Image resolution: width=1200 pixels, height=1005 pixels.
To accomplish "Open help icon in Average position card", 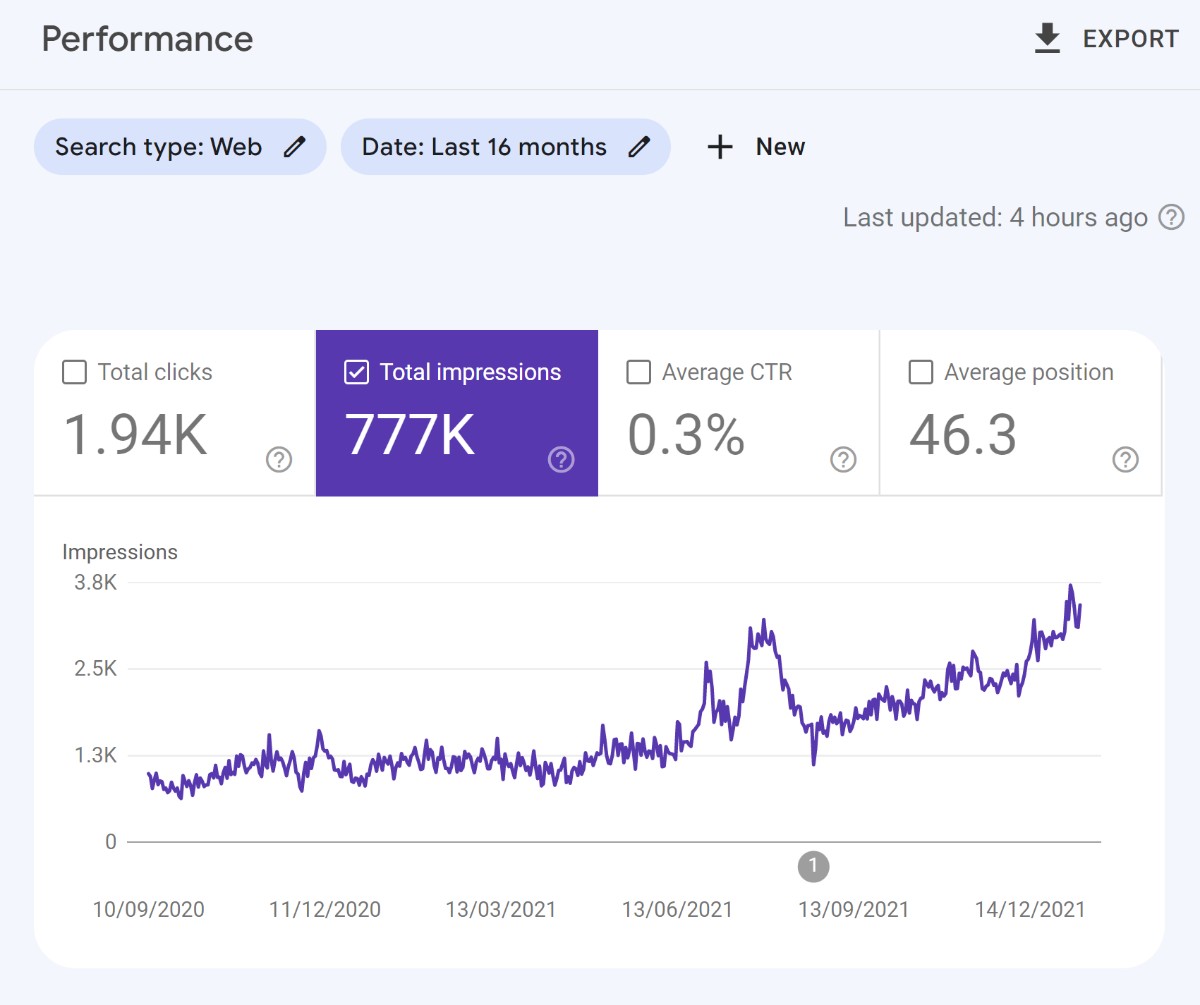I will 1125,459.
